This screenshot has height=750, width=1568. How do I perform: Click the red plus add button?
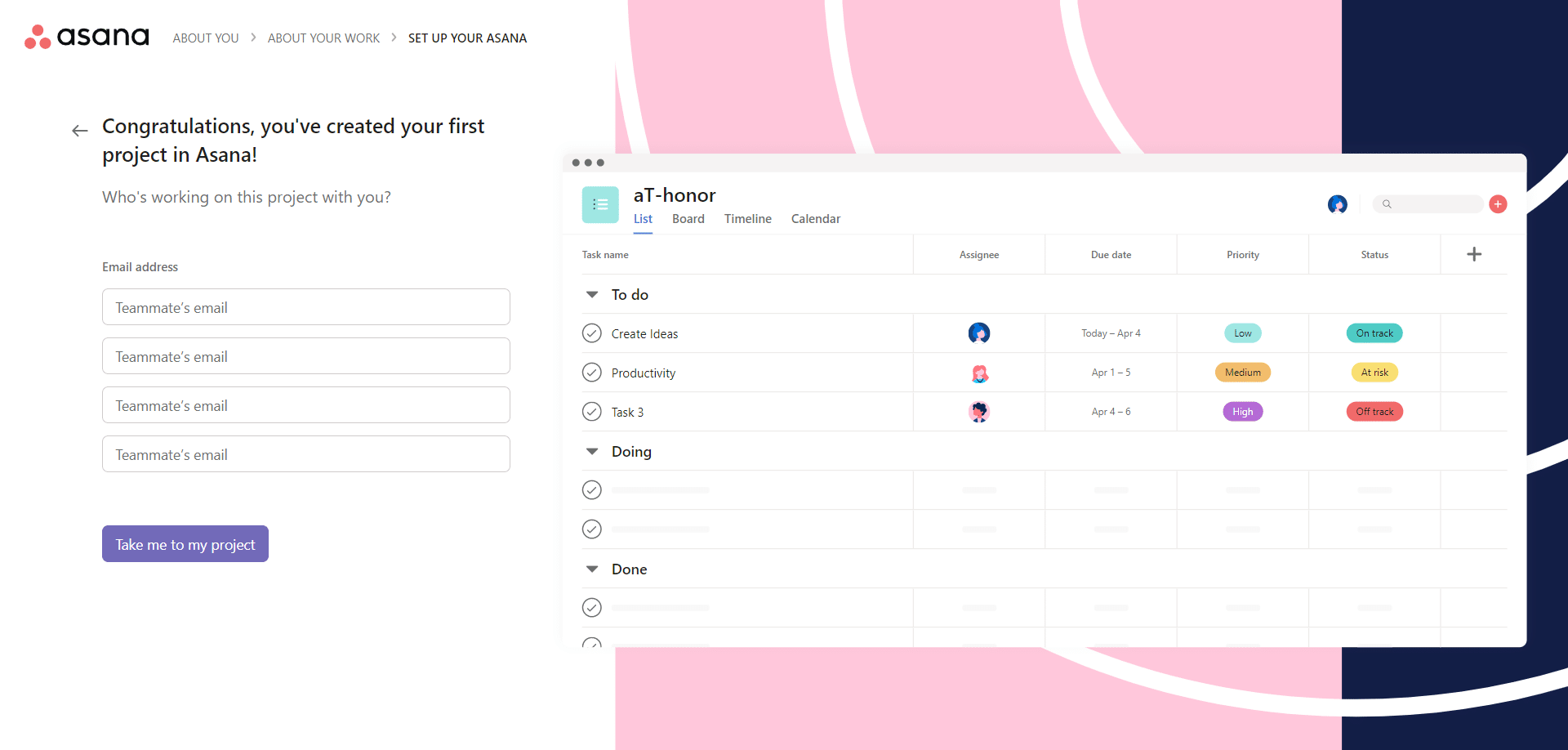(x=1498, y=204)
